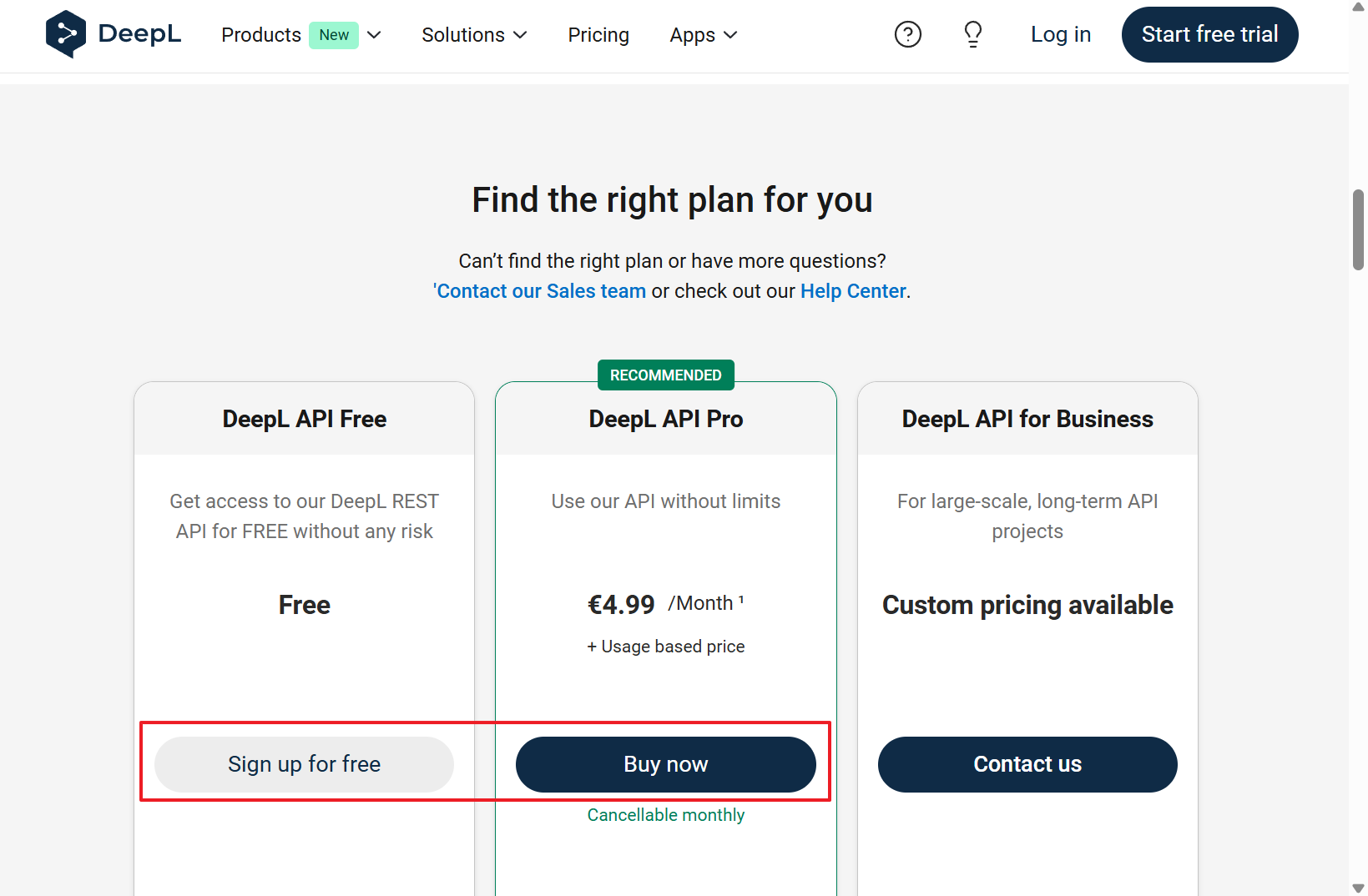Open the Contact our Sales team link
The height and width of the screenshot is (896, 1368).
[x=539, y=291]
